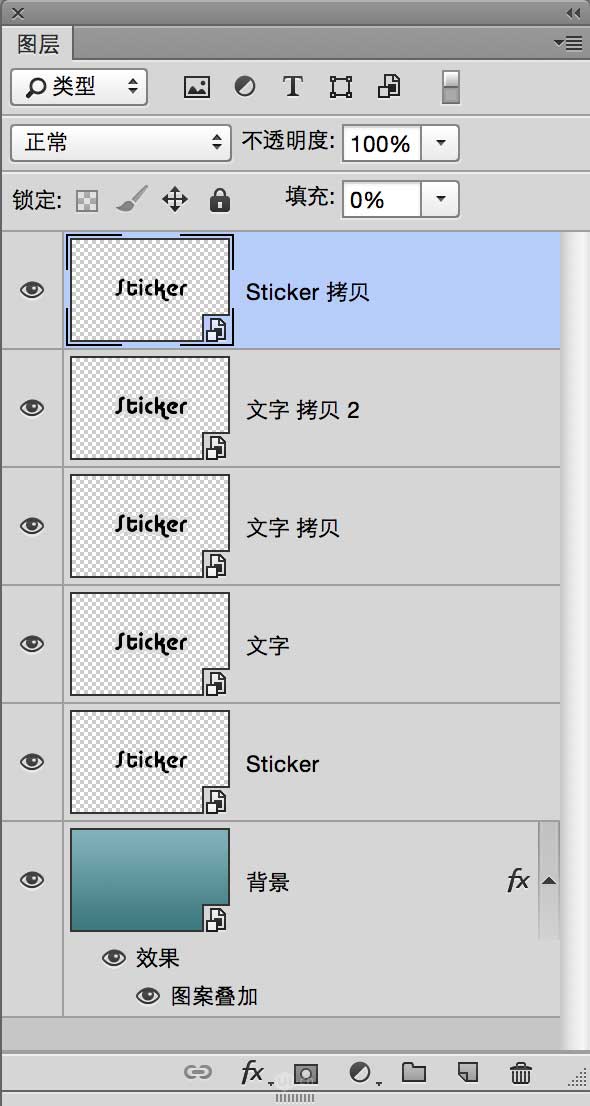Collapse the 背景 layer effects arrow

[x=548, y=881]
